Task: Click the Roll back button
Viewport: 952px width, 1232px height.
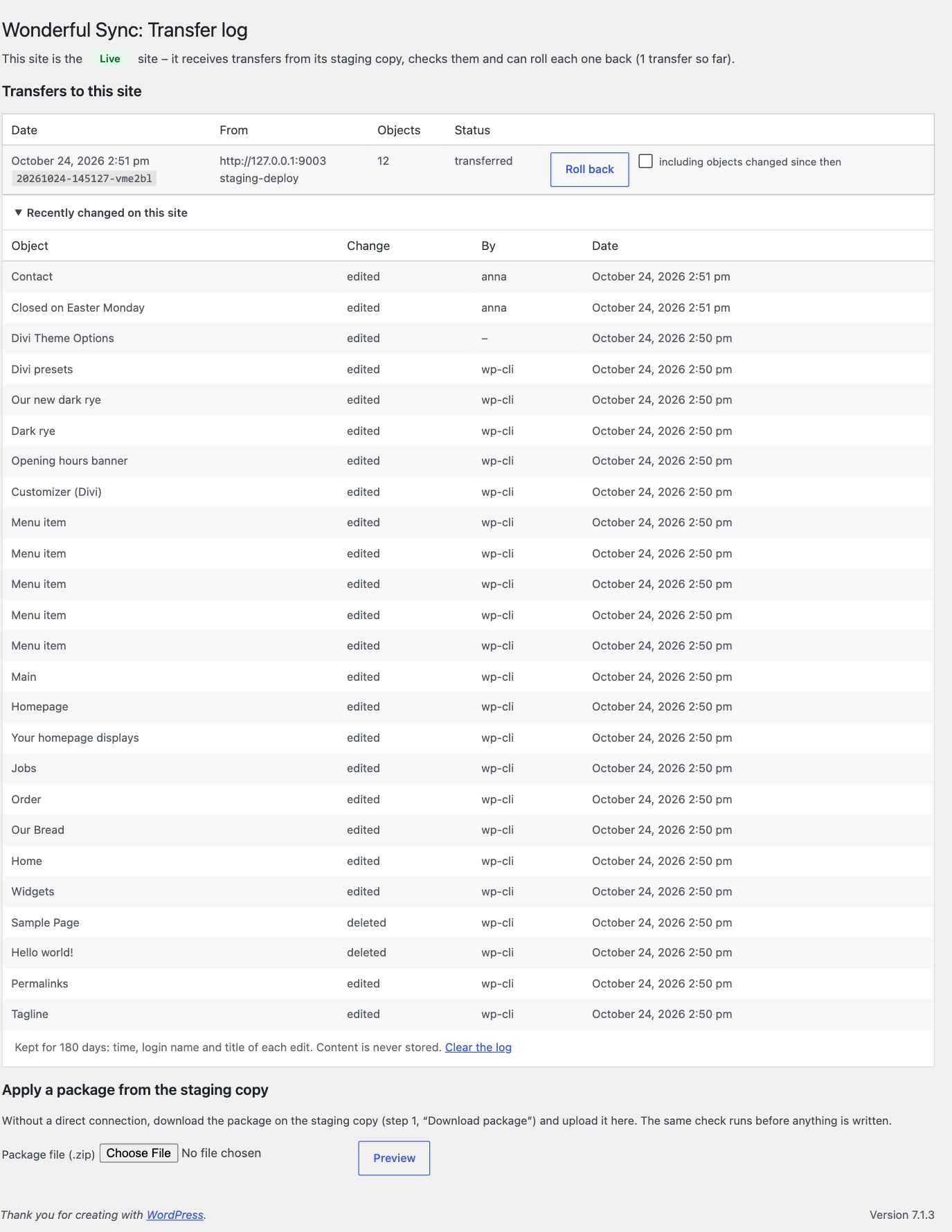Action: pos(589,169)
